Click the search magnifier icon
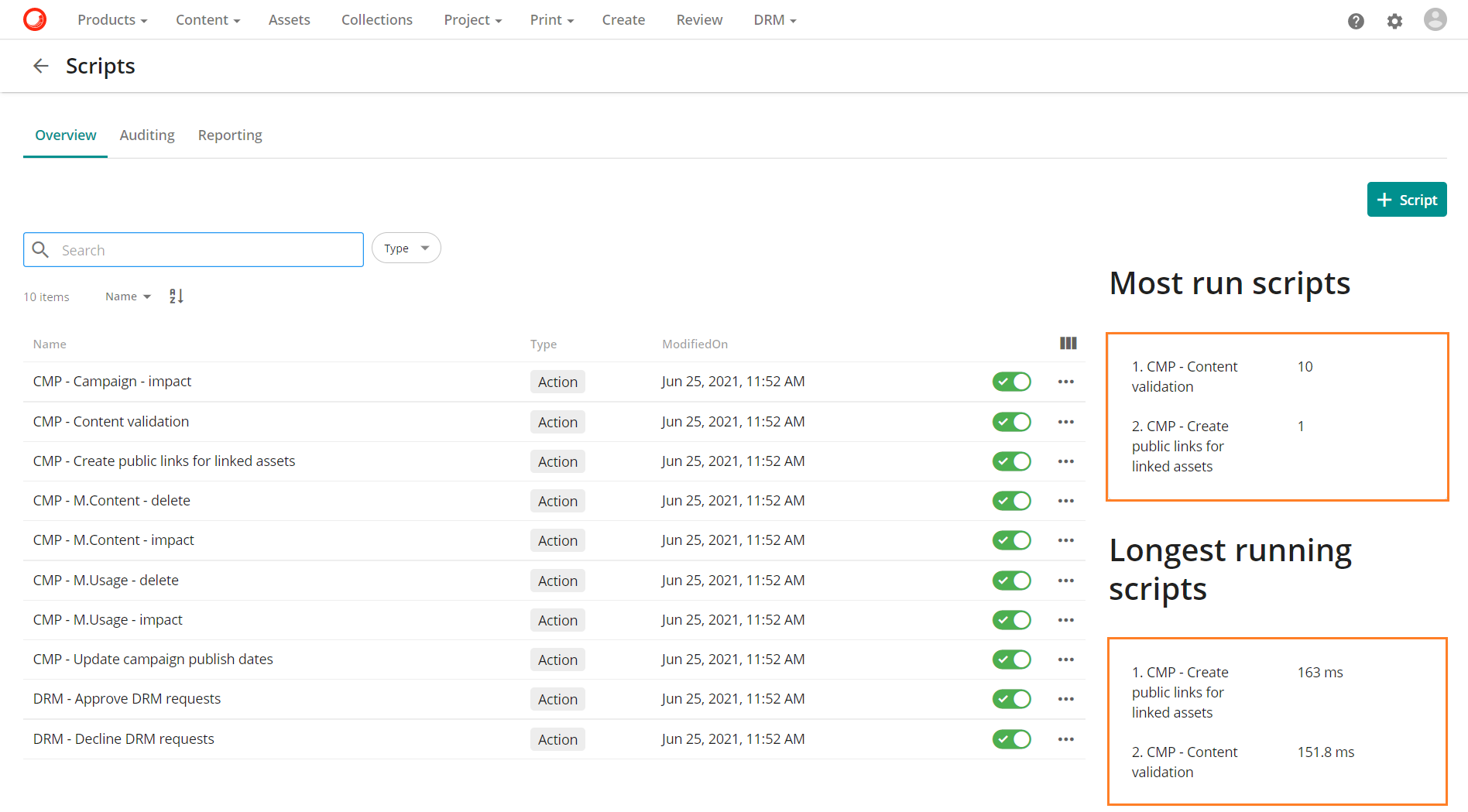The width and height of the screenshot is (1468, 812). [41, 249]
